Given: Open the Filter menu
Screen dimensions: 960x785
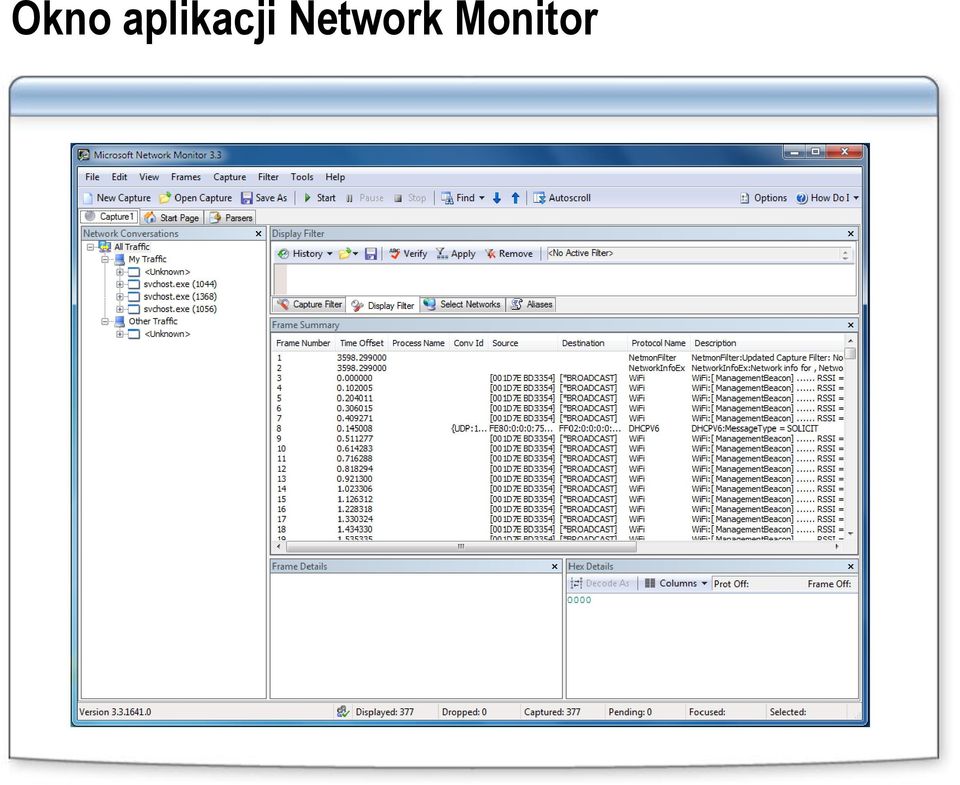Looking at the screenshot, I should tap(268, 177).
